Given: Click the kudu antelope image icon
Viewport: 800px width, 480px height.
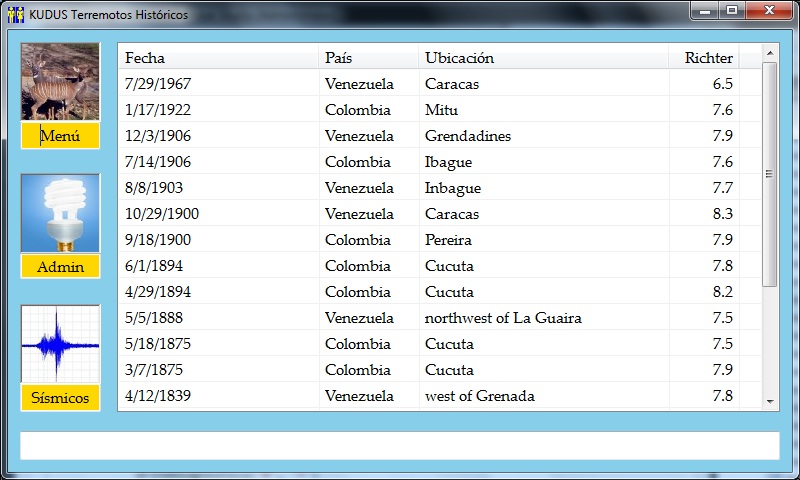Looking at the screenshot, I should click(60, 82).
